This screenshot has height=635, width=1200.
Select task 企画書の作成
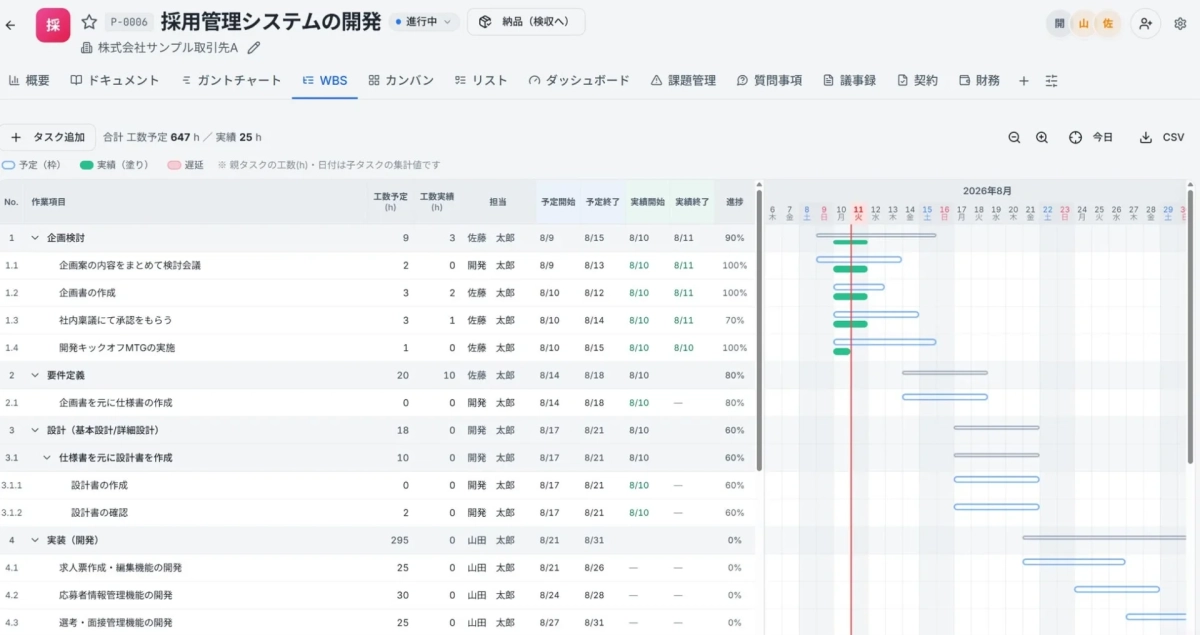[87, 293]
